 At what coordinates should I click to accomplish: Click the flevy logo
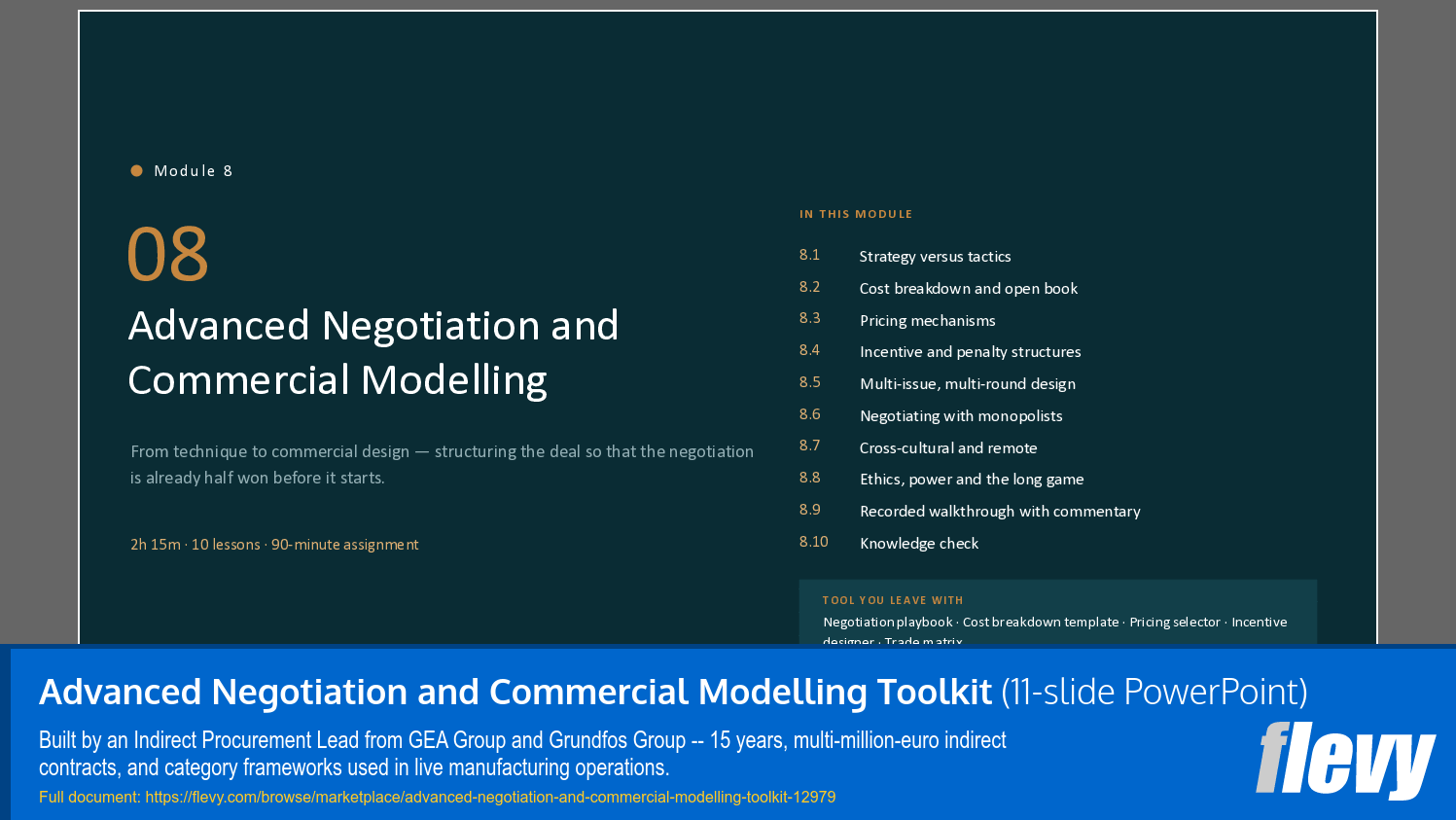click(1345, 760)
